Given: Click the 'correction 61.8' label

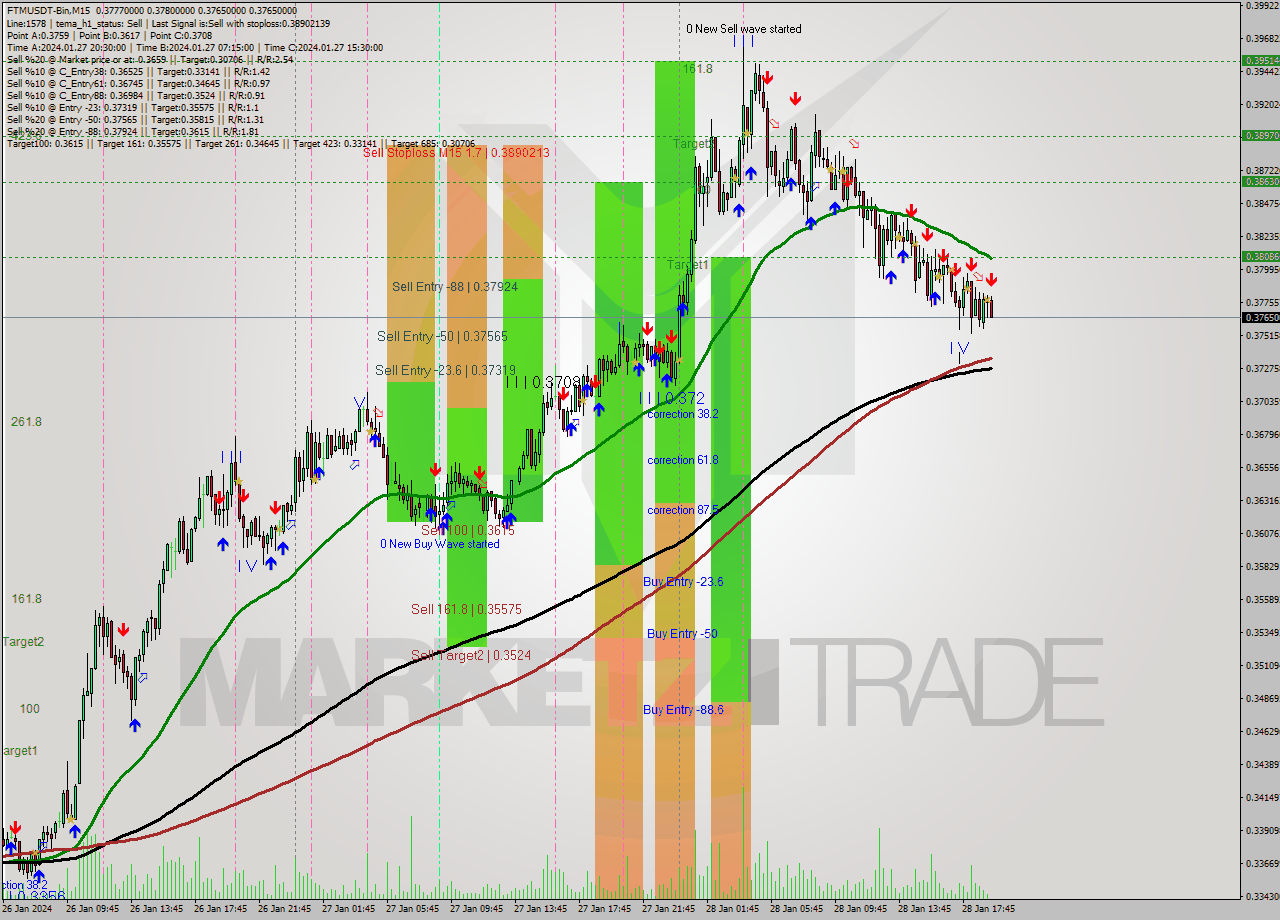Looking at the screenshot, I should coord(683,460).
